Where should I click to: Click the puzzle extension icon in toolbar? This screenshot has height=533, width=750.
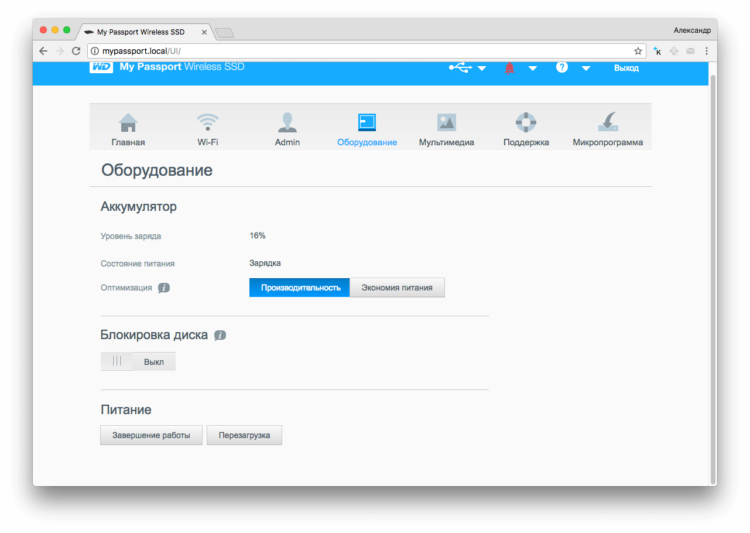point(673,51)
